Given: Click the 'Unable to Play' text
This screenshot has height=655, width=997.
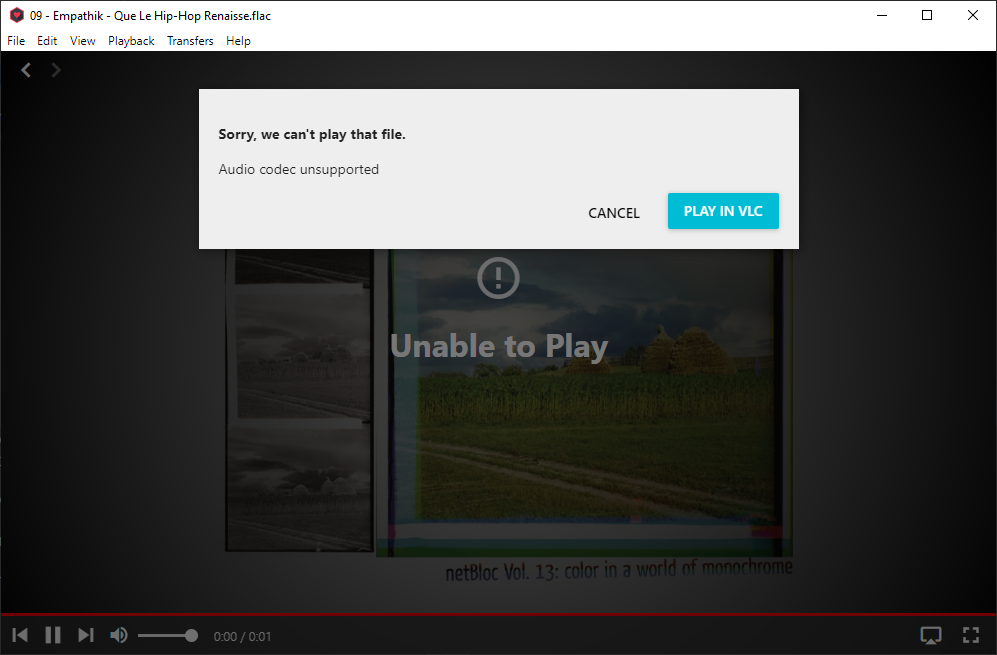Looking at the screenshot, I should (499, 347).
